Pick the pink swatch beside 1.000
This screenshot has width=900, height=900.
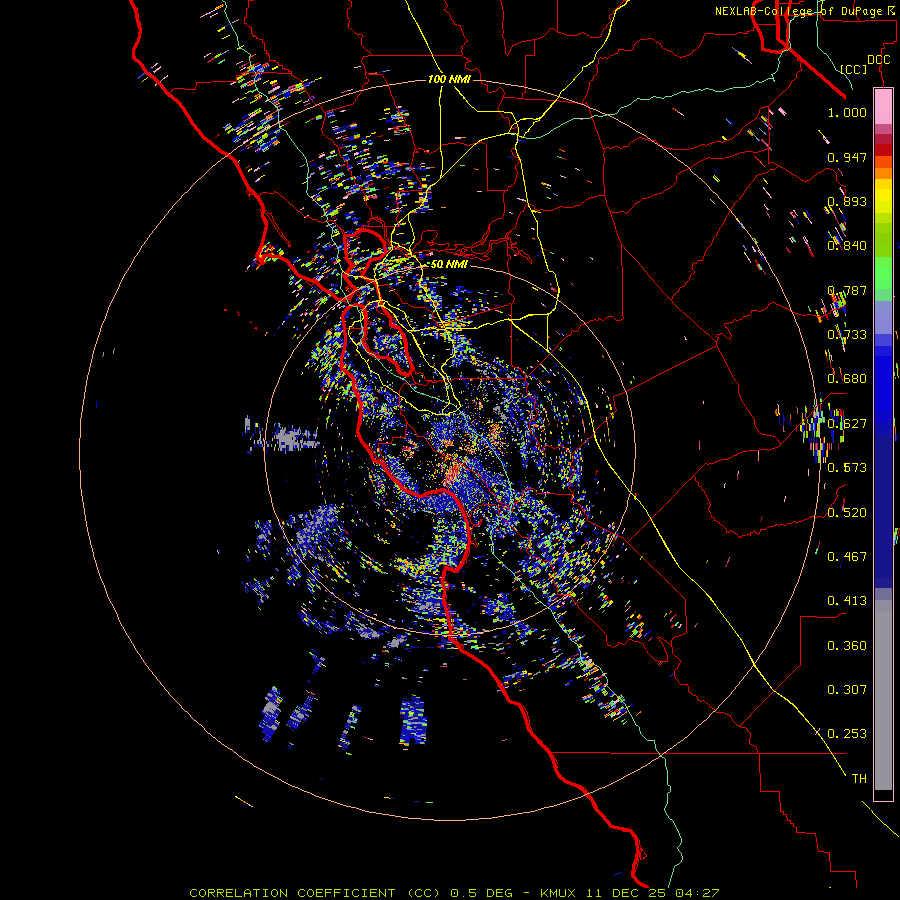(883, 107)
